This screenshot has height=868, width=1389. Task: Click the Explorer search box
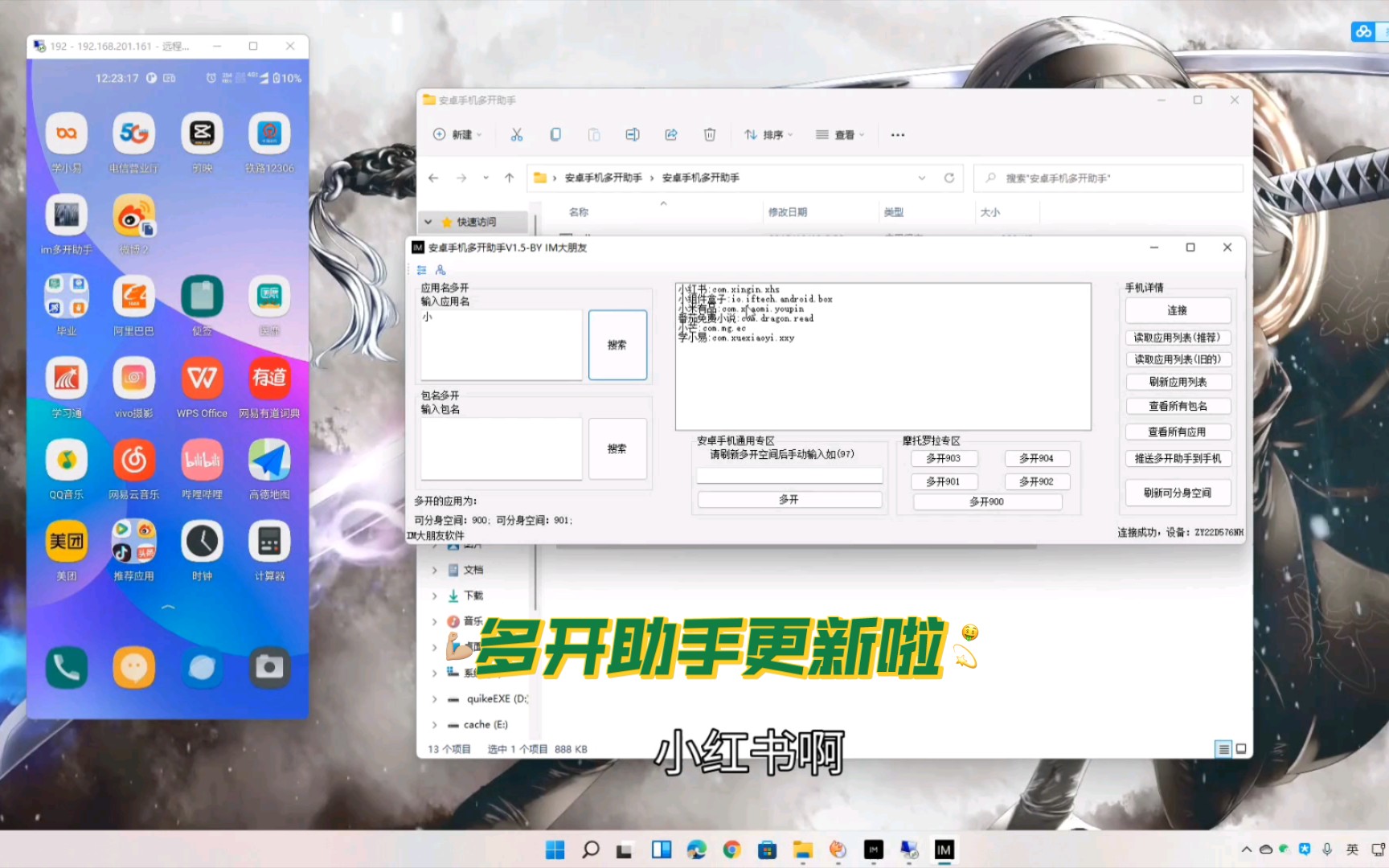coord(1109,178)
